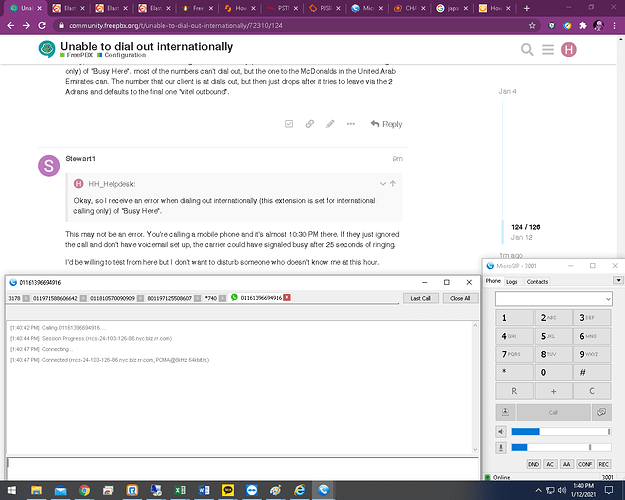Click the Reply button under the post
The image size is (625, 500).
coord(386,124)
